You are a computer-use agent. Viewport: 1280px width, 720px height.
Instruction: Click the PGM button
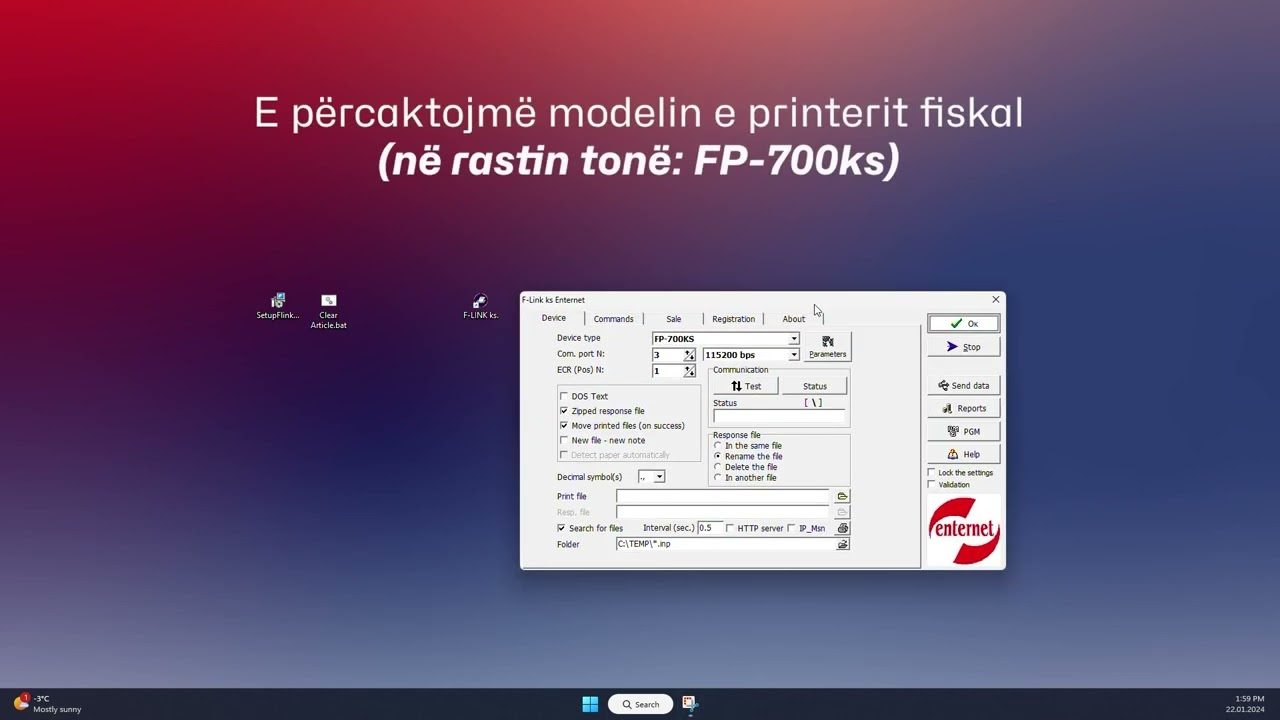click(x=963, y=431)
